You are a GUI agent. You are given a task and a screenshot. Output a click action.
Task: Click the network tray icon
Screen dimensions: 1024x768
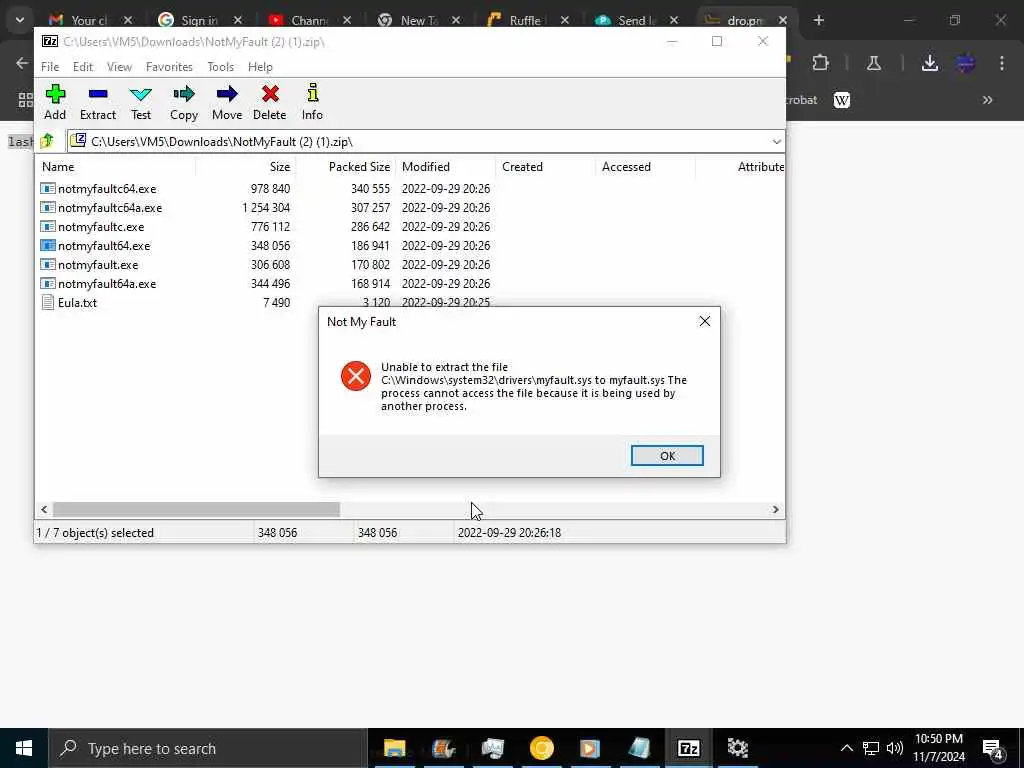pos(871,748)
